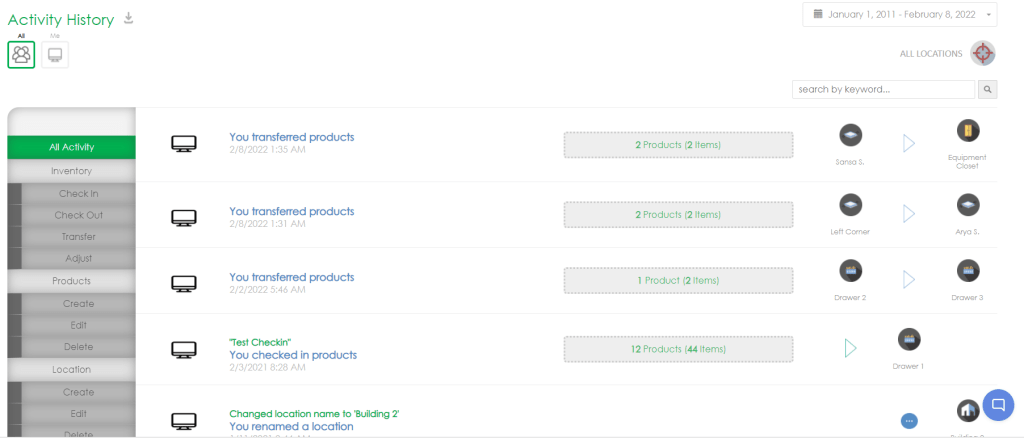The height and width of the screenshot is (438, 1024).
Task: Open the ALL LOCATIONS target icon
Action: 983,53
